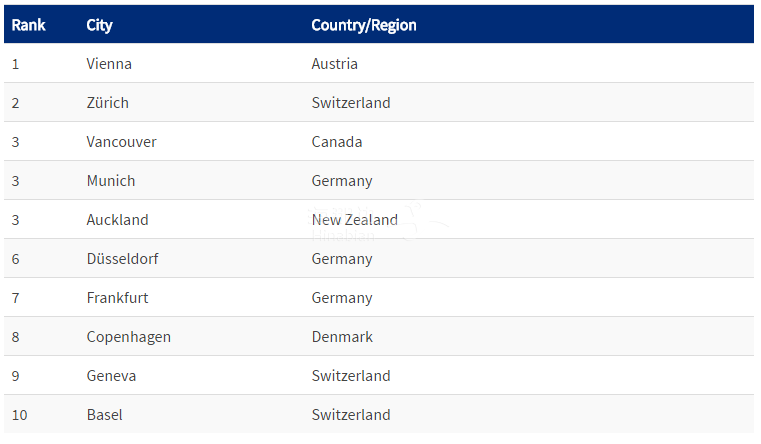Image resolution: width=761 pixels, height=444 pixels.
Task: Select the Canada country cell
Action: click(x=337, y=142)
